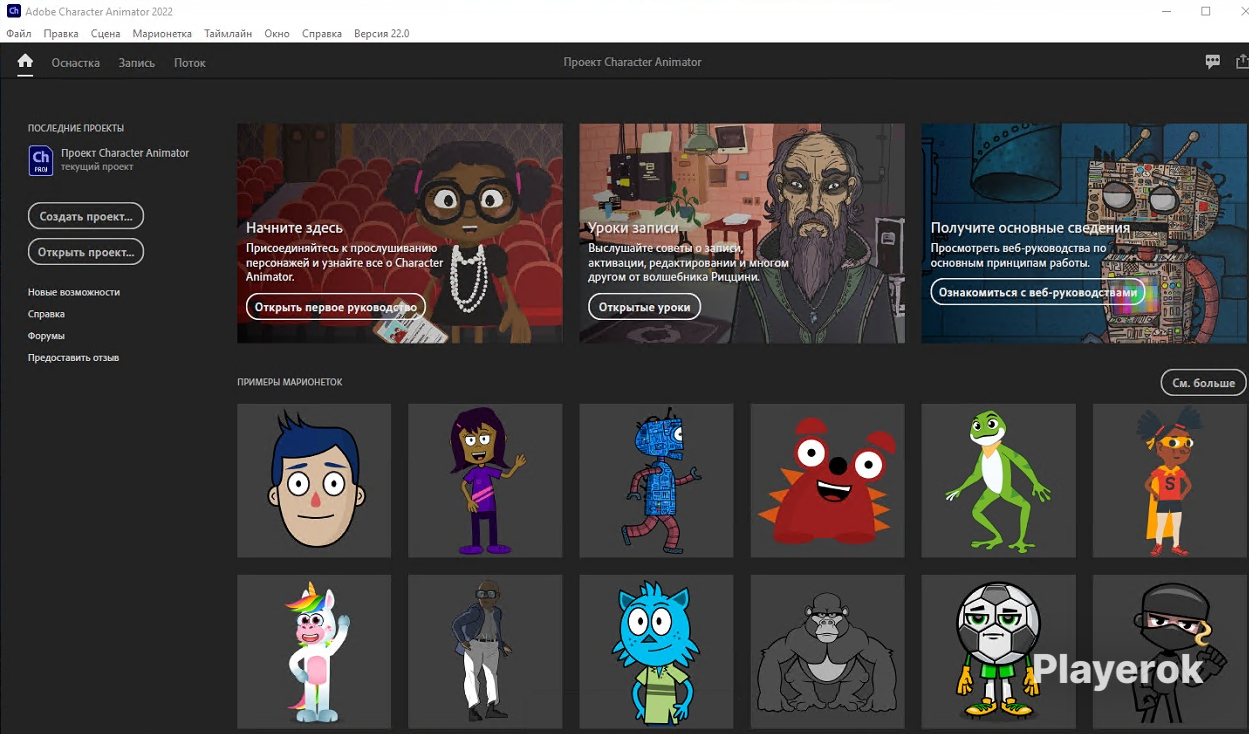Minimize the Character Animator window
This screenshot has width=1249, height=734.
[1168, 11]
